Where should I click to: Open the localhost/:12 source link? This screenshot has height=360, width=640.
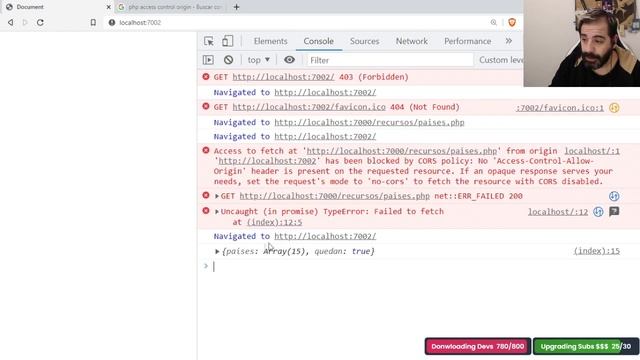558,212
